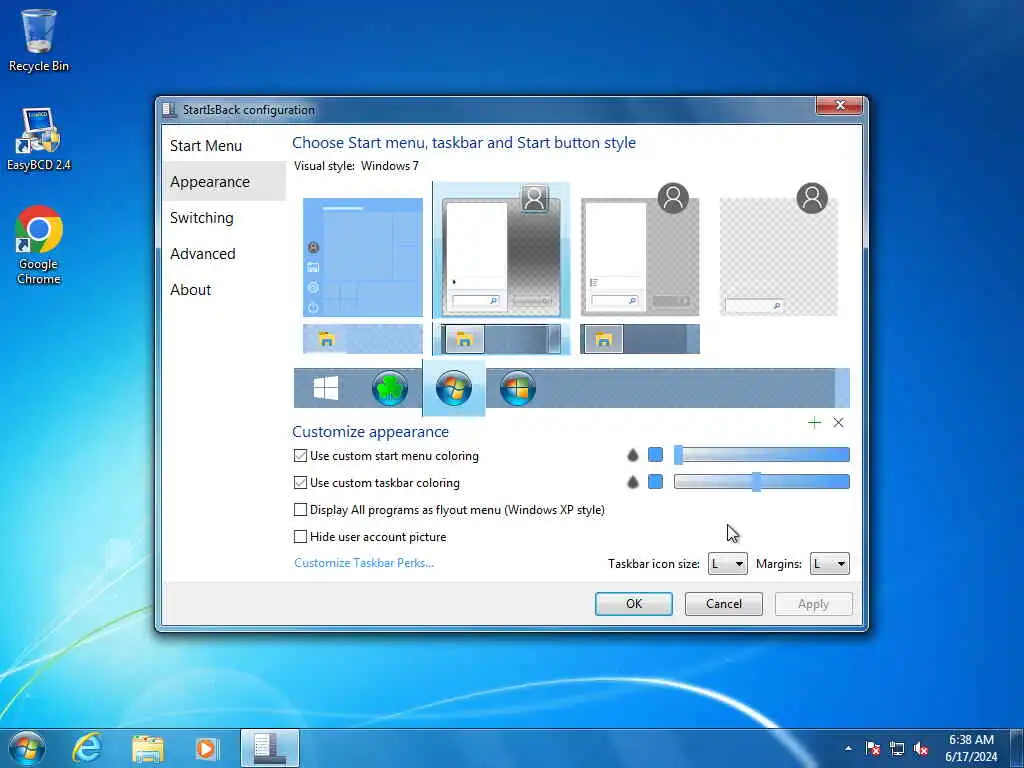The width and height of the screenshot is (1024, 768).
Task: Select the Windows 7 start menu style thumbnail
Action: click(x=501, y=251)
